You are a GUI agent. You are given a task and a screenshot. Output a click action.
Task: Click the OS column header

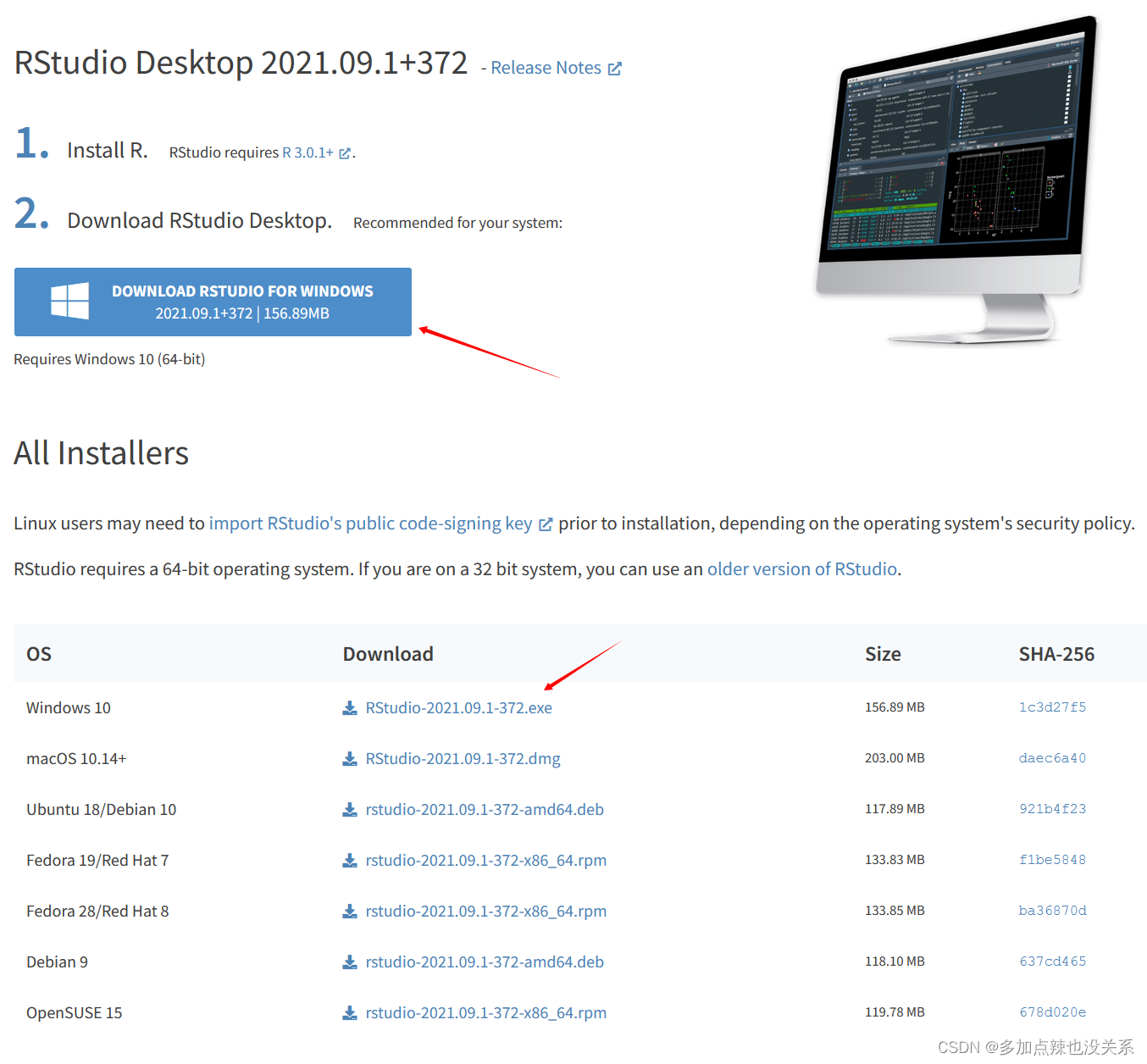[x=39, y=654]
